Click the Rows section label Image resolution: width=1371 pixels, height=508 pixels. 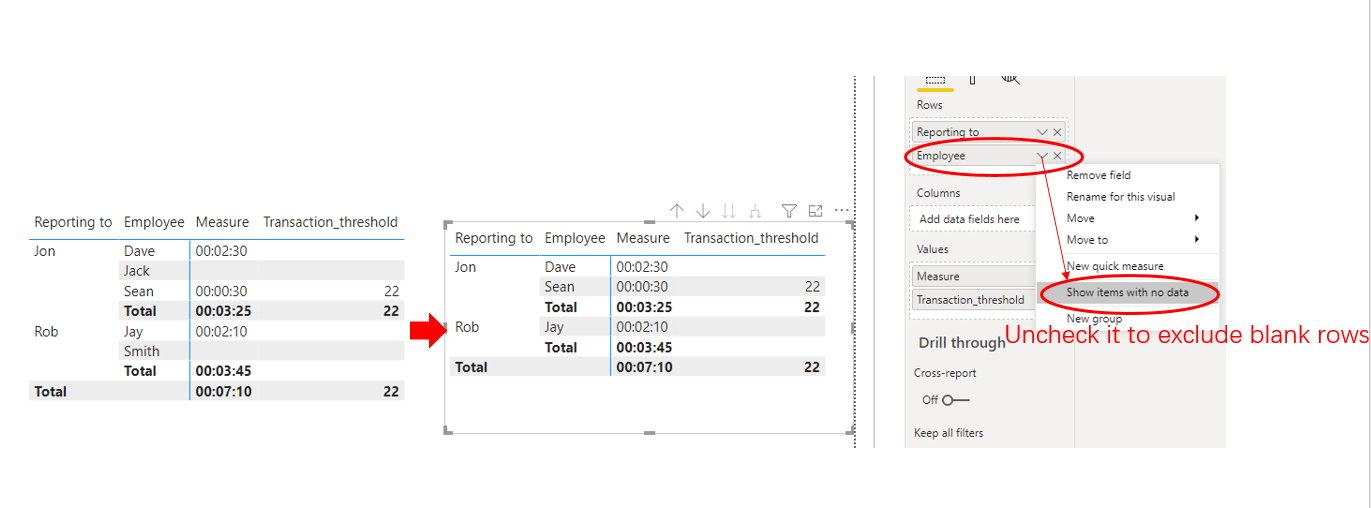pos(930,105)
